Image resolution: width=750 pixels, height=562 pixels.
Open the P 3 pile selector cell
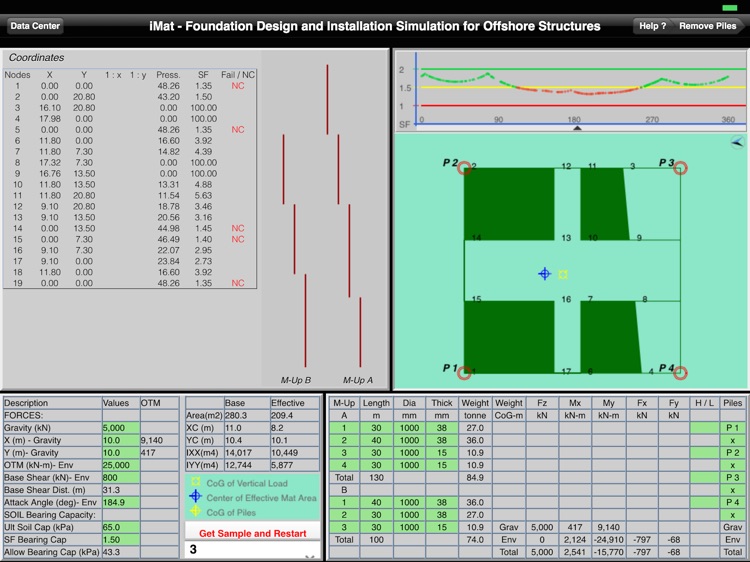point(733,477)
